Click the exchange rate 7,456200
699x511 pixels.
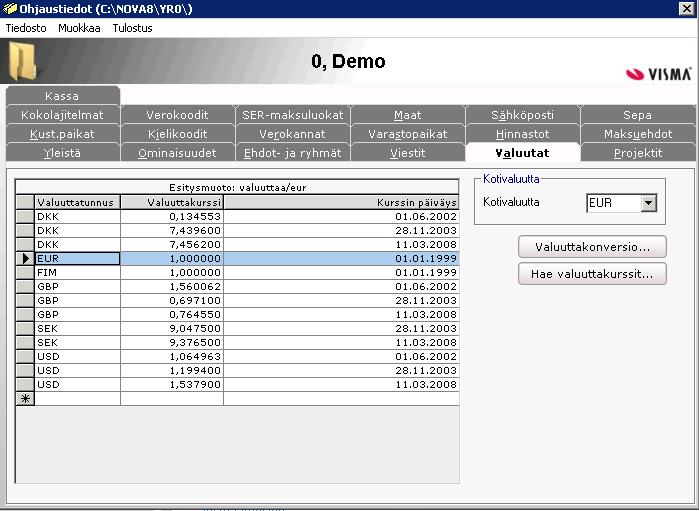[x=172, y=245]
